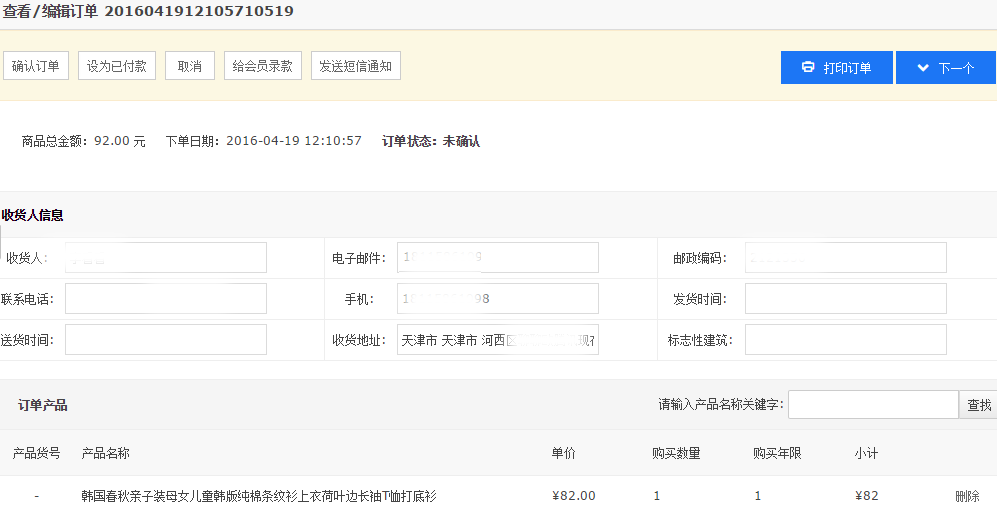
Task: Click the 电子邮件 text field
Action: pos(497,258)
